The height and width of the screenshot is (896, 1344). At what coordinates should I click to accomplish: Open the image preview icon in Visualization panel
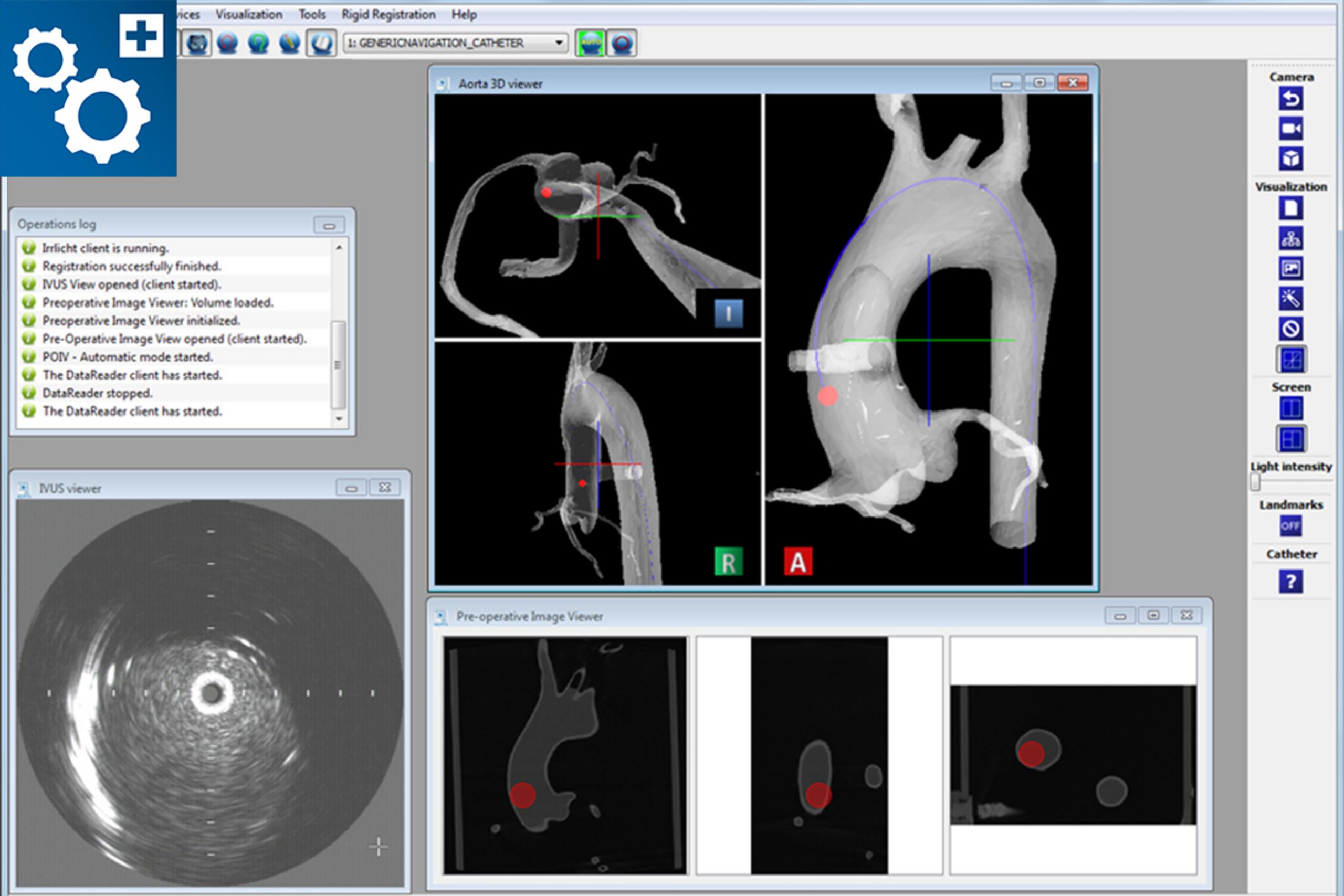tap(1292, 269)
